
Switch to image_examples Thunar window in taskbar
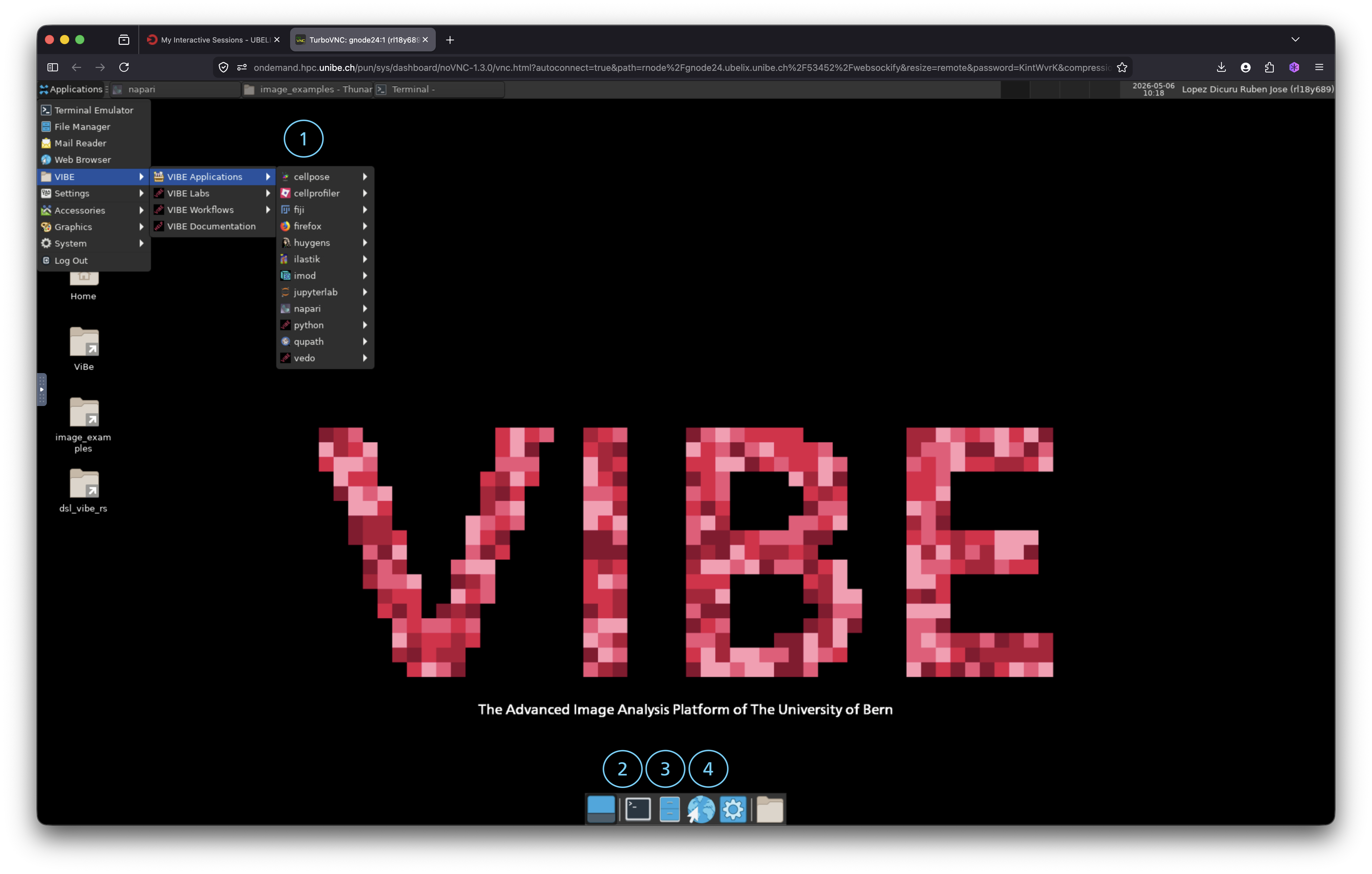click(x=308, y=89)
